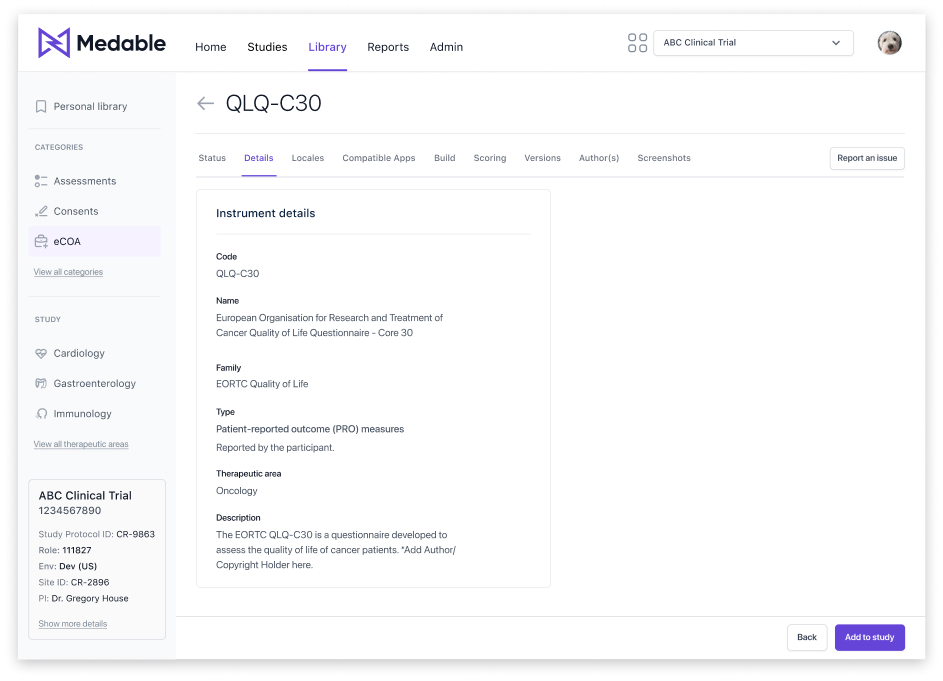Open the Cardiology heart icon
Viewport: 943px width, 681px height.
[41, 353]
